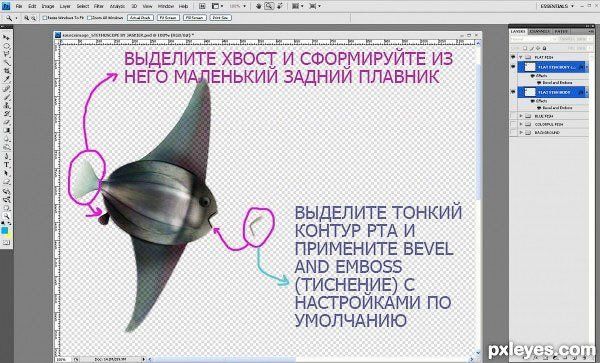Pick the Hand tool in application bar
Screen dimensions: 600x363
[x=259, y=6]
